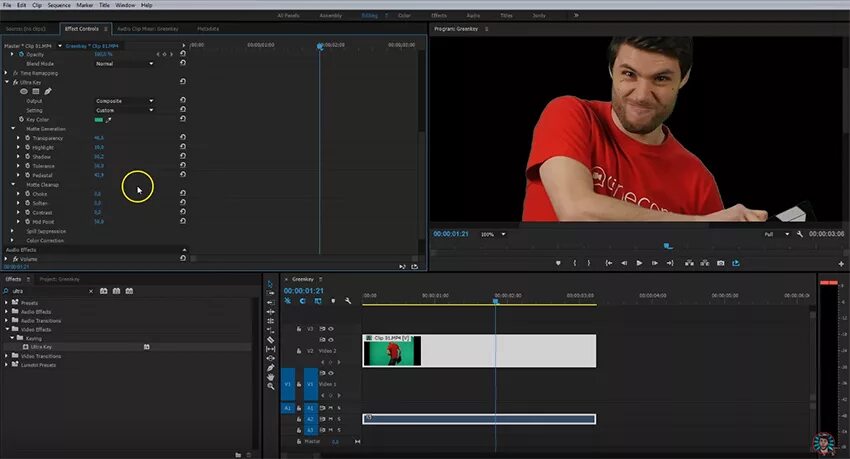Toggle Transparency animation stopwatch

point(27,138)
